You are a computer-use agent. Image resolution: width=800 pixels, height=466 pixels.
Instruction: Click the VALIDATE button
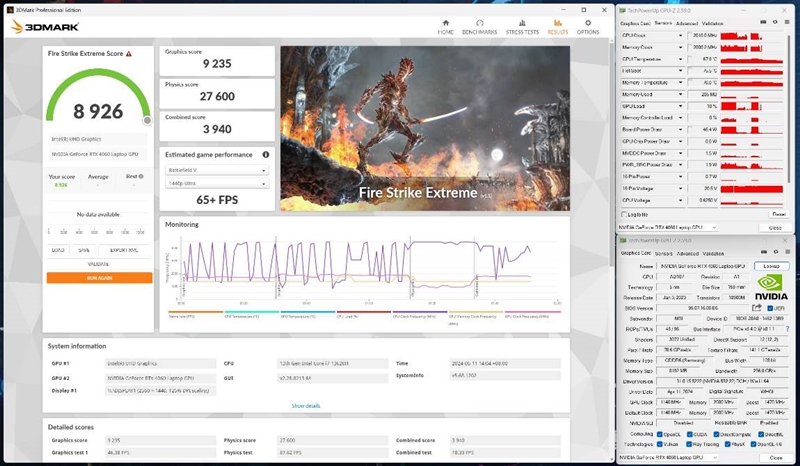coord(98,264)
